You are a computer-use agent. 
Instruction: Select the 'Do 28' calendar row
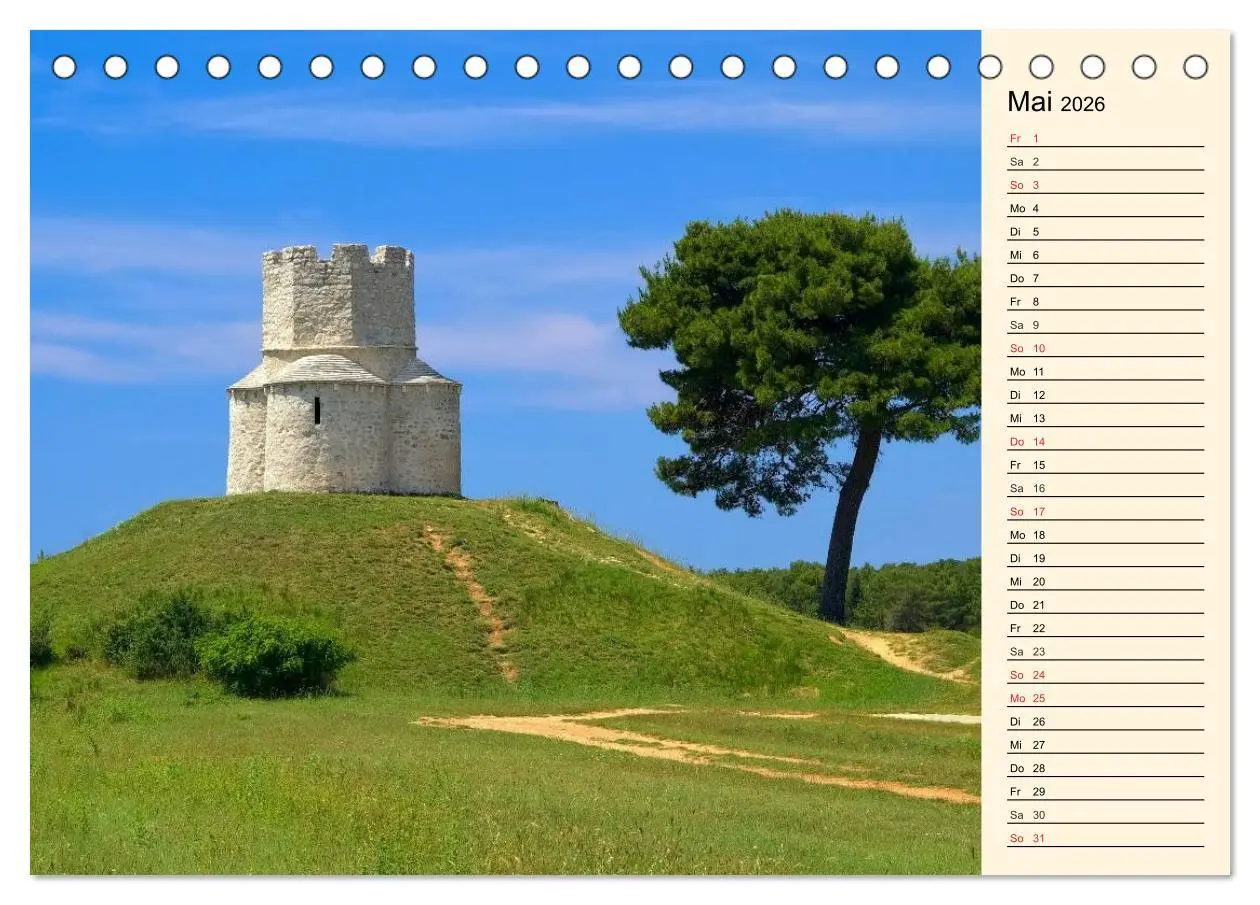click(x=1105, y=768)
